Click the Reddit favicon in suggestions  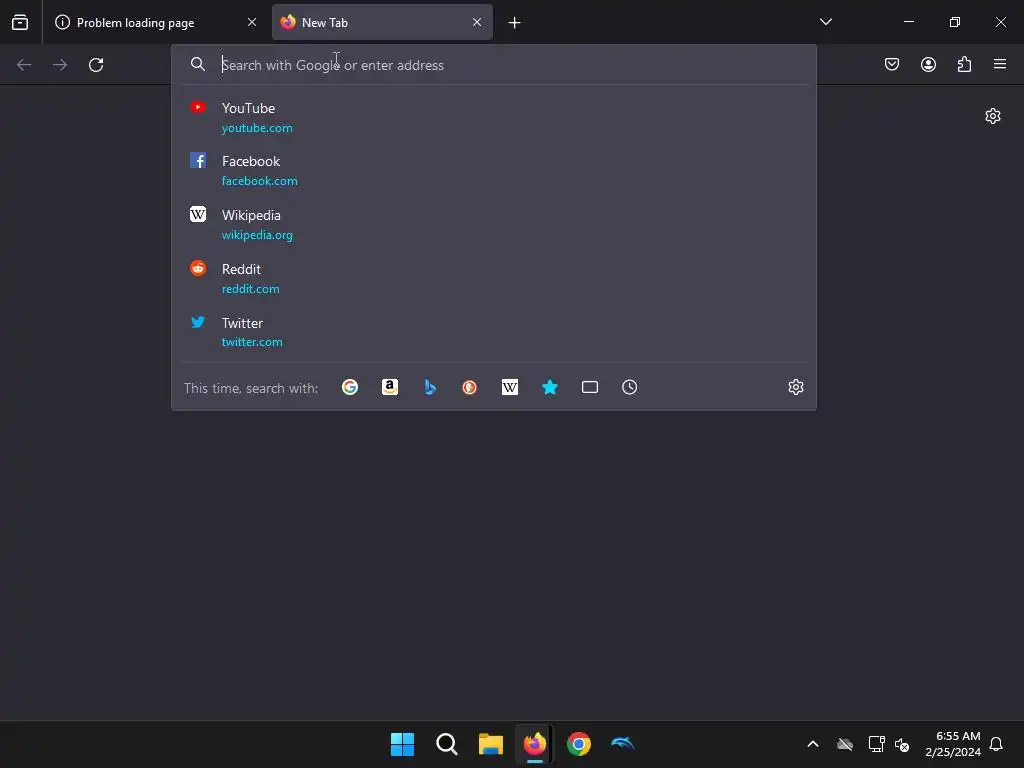tap(198, 268)
